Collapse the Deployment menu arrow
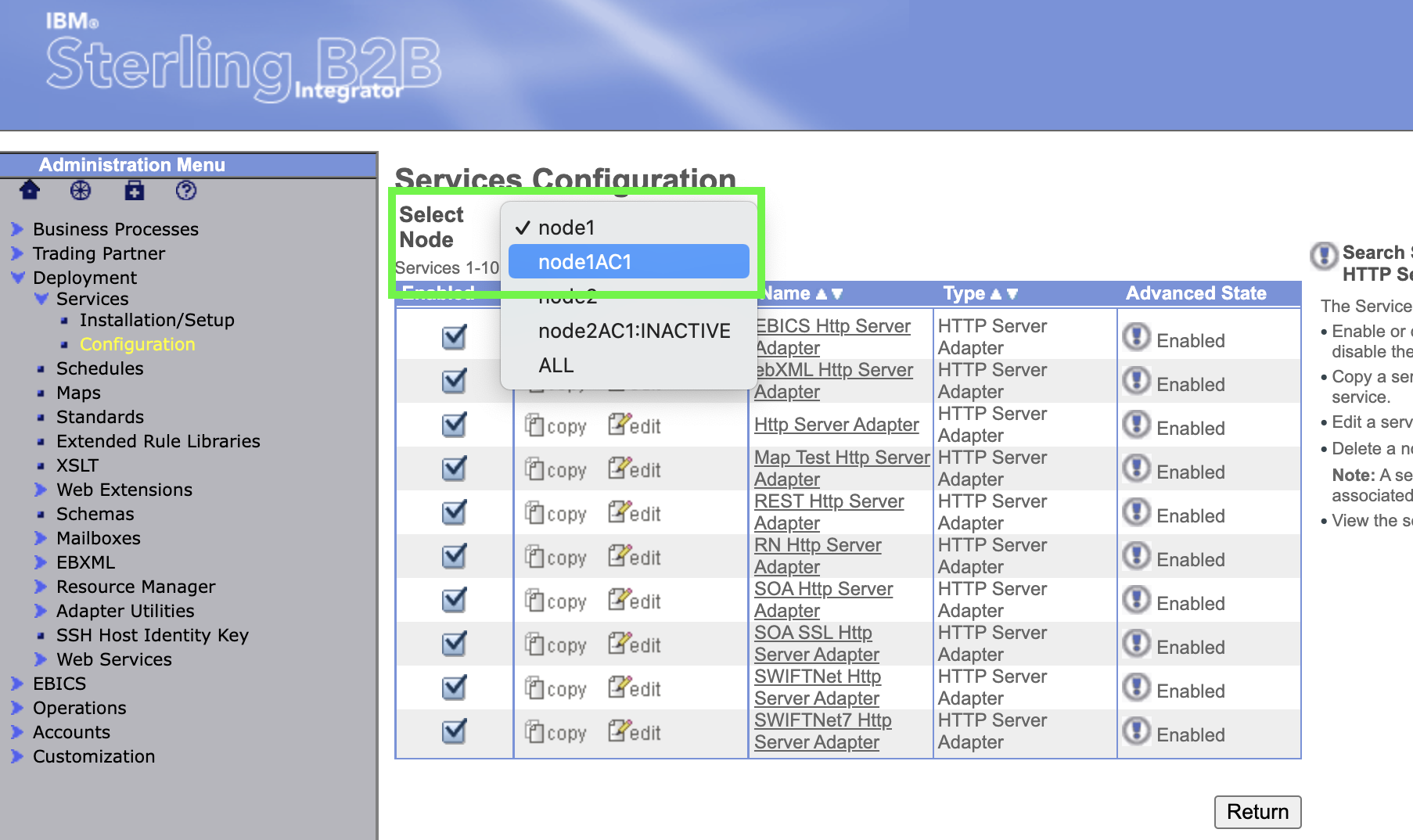 tap(17, 277)
